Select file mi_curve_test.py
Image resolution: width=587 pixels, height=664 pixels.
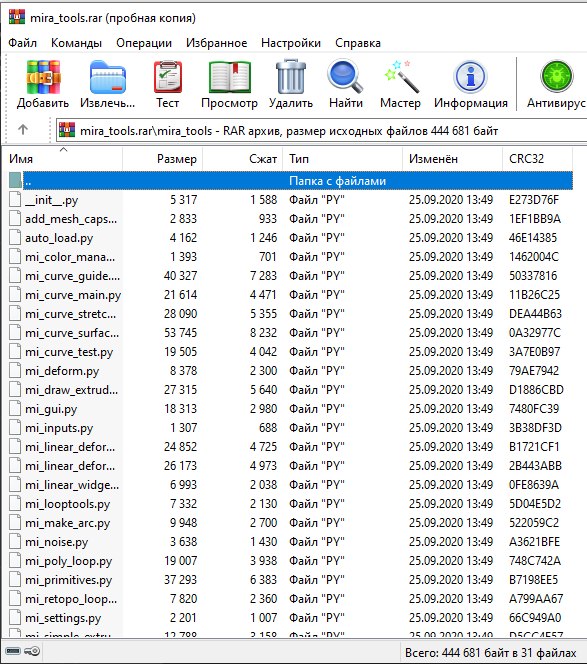click(69, 352)
